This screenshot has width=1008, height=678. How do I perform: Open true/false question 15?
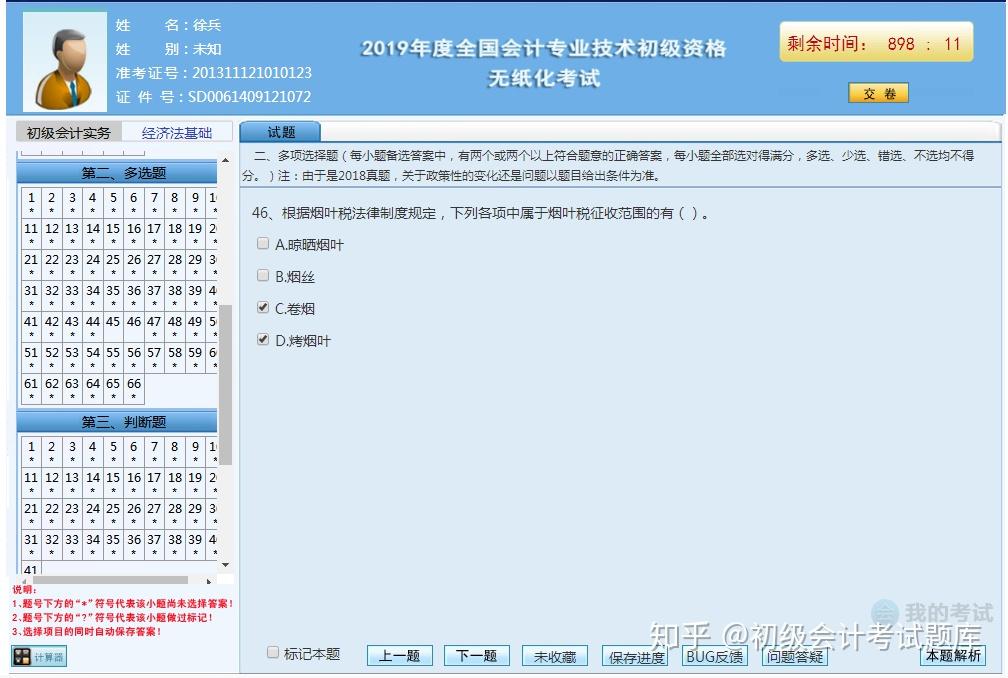[113, 482]
